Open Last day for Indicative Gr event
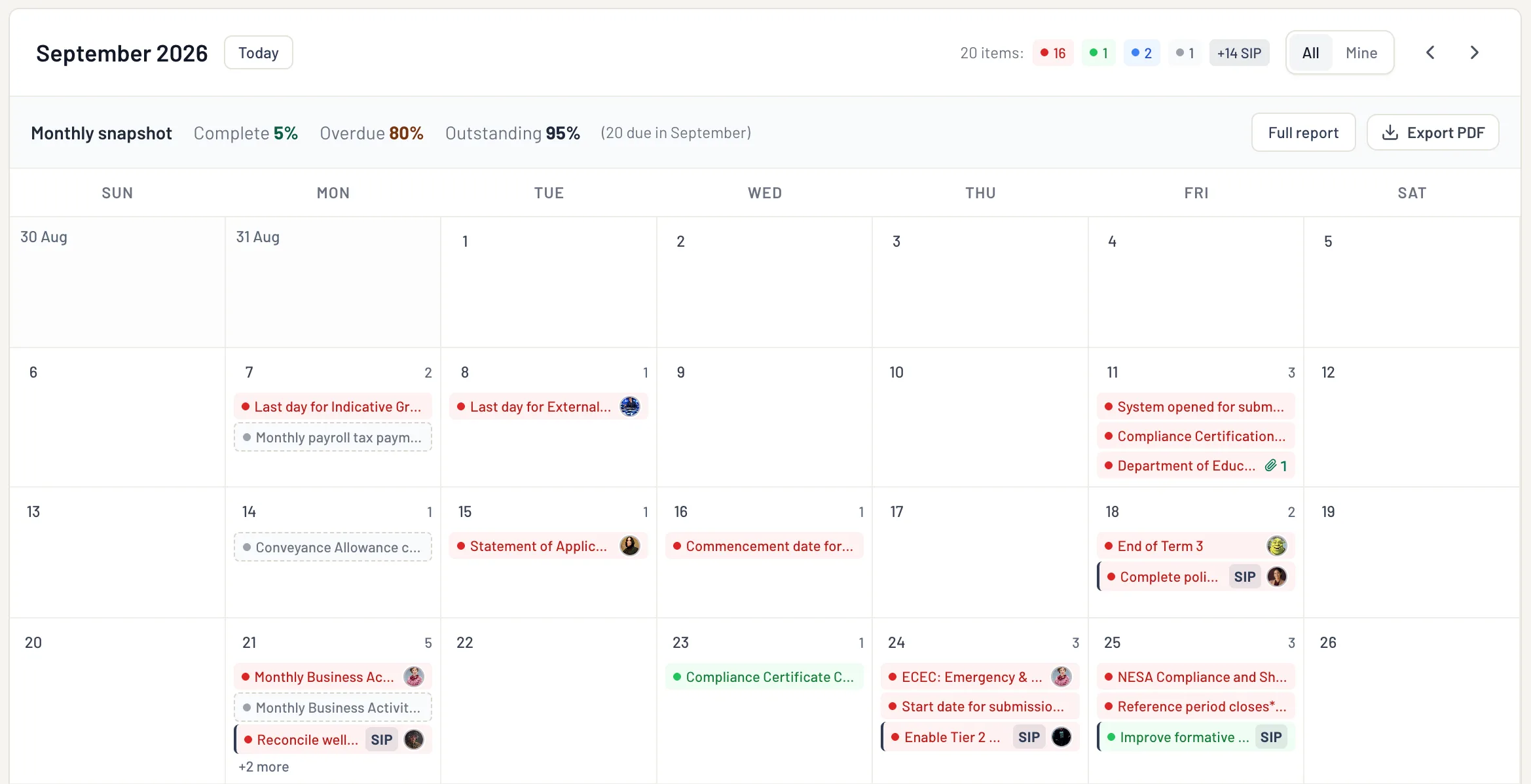 click(333, 406)
